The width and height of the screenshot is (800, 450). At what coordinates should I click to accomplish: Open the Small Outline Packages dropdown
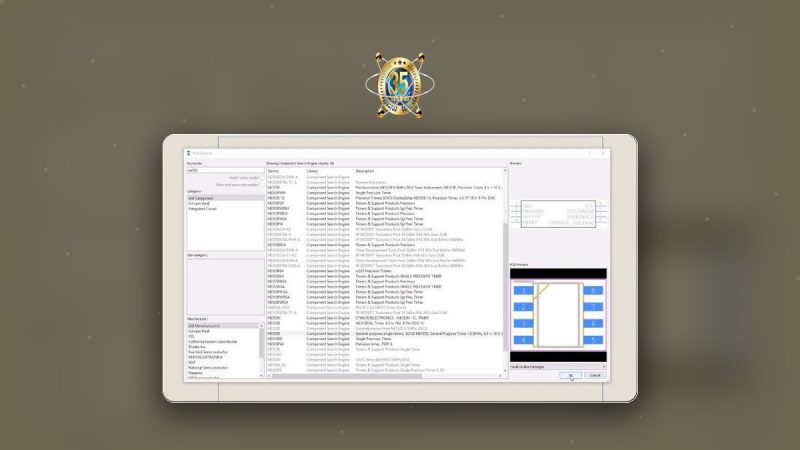point(558,367)
